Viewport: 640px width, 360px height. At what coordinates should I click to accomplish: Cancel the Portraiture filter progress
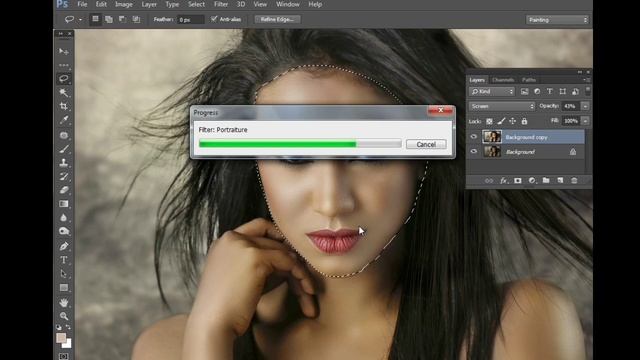pos(426,144)
